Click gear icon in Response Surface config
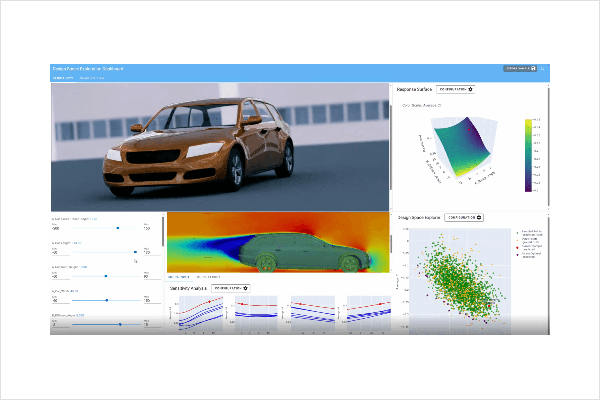This screenshot has width=600, height=400. click(x=471, y=89)
